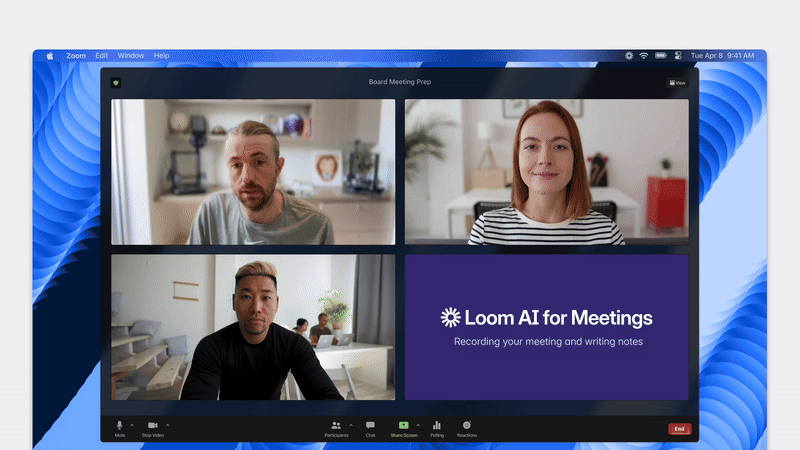Mute the microphone
Image resolution: width=800 pixels, height=450 pixels.
[120, 426]
